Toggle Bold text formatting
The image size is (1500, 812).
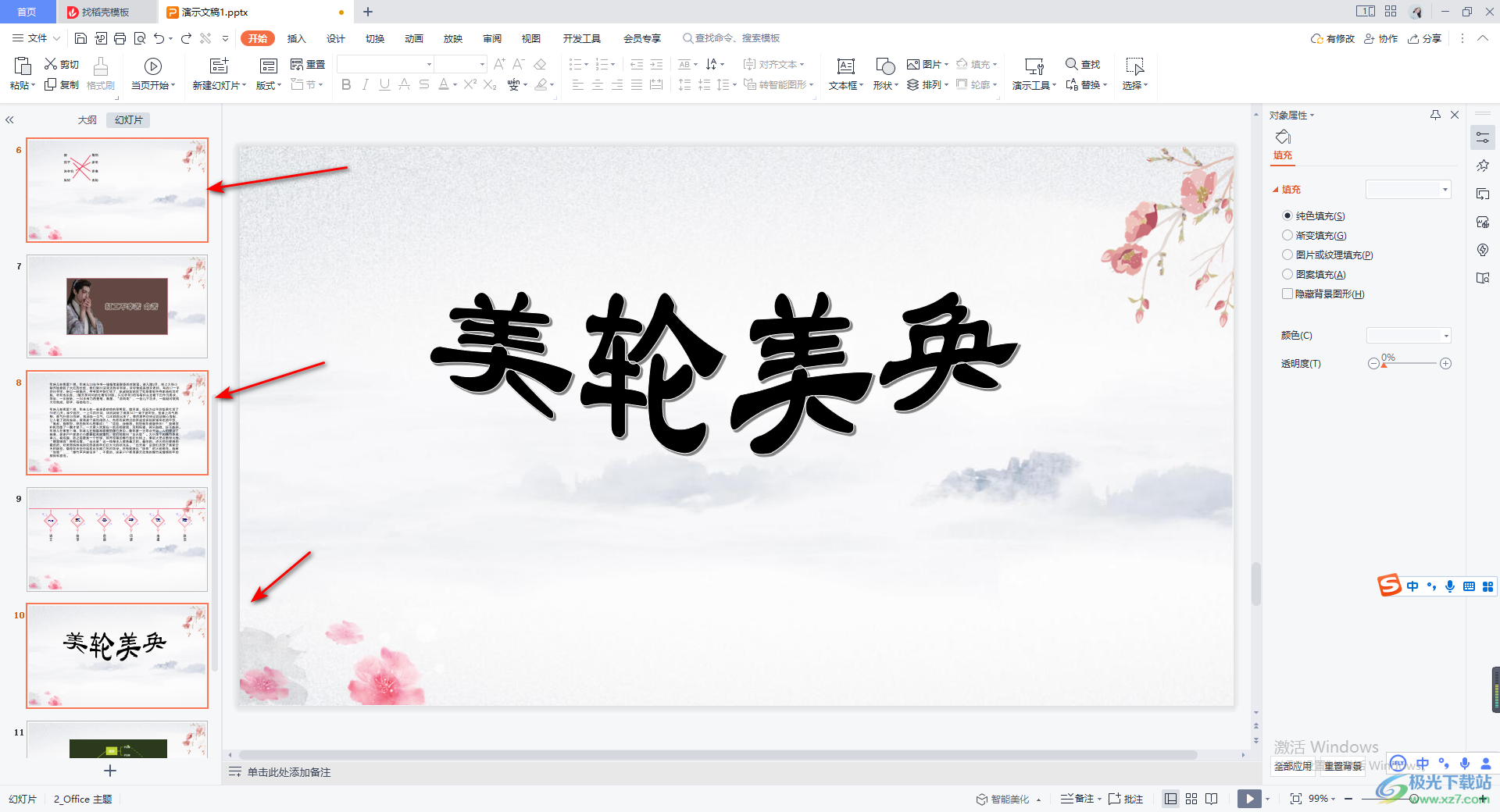pyautogui.click(x=346, y=84)
